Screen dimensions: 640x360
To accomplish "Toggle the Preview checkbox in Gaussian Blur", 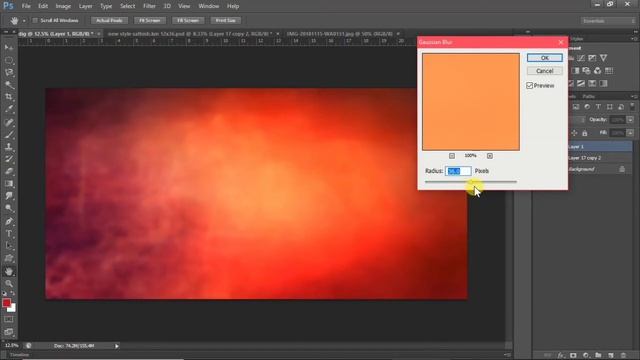I will point(529,85).
